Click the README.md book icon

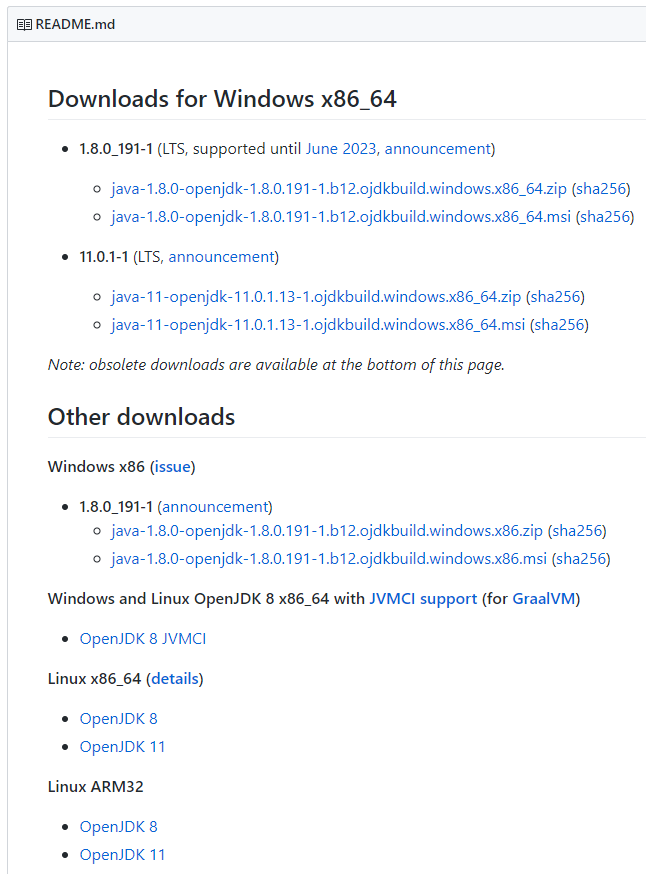click(24, 25)
